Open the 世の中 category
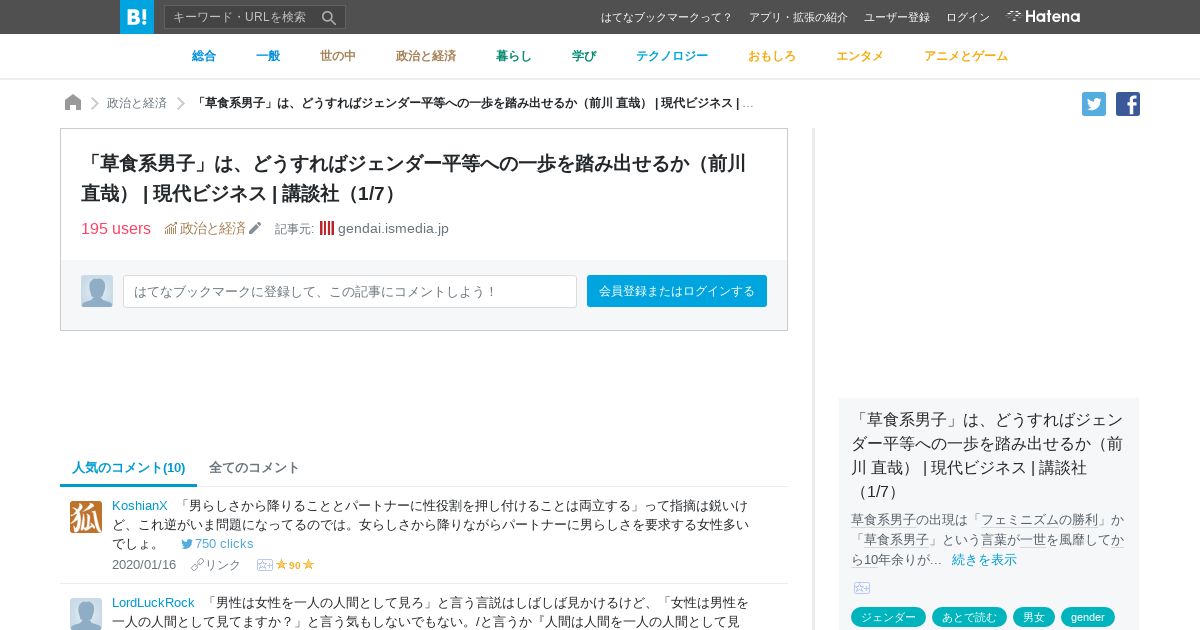The image size is (1200, 630). tap(338, 56)
